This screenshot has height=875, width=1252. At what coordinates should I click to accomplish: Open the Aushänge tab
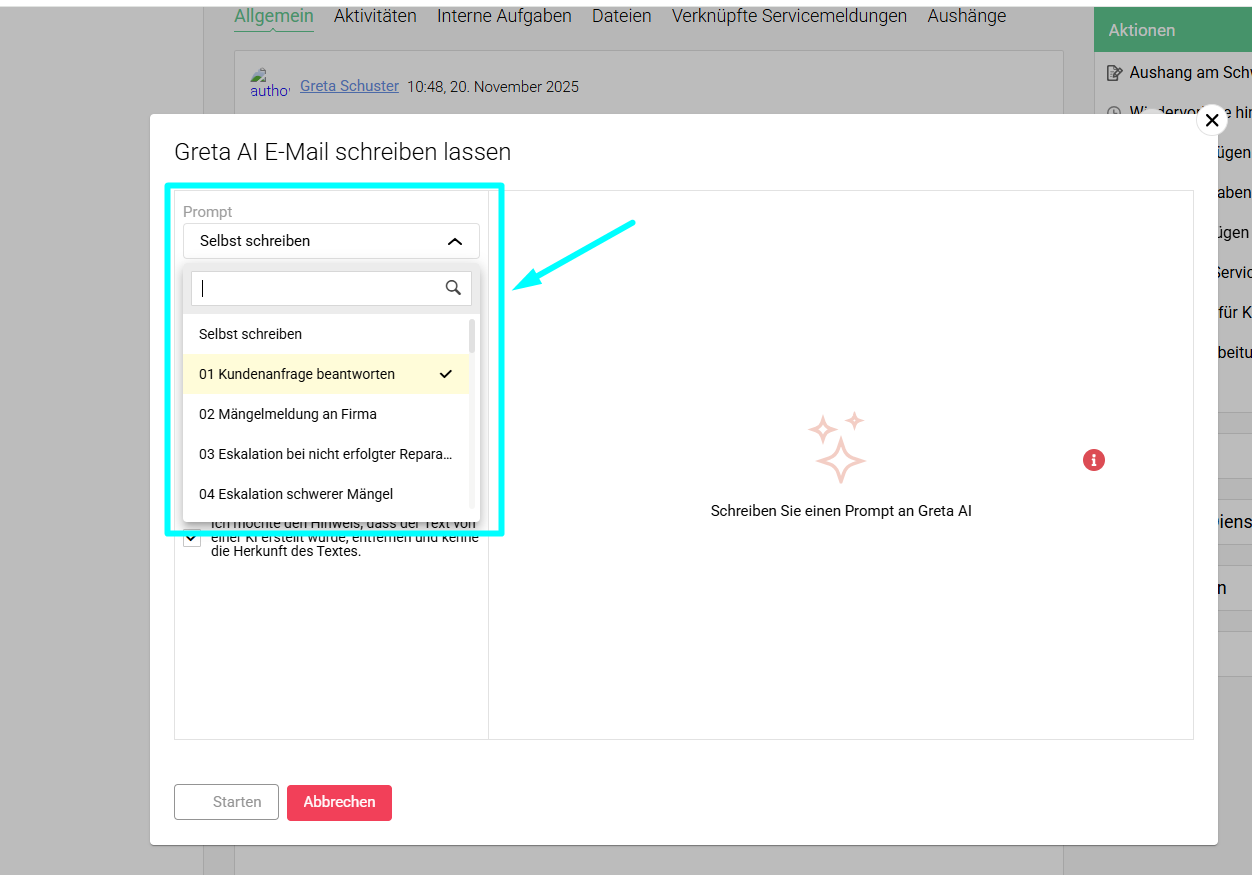pos(967,16)
